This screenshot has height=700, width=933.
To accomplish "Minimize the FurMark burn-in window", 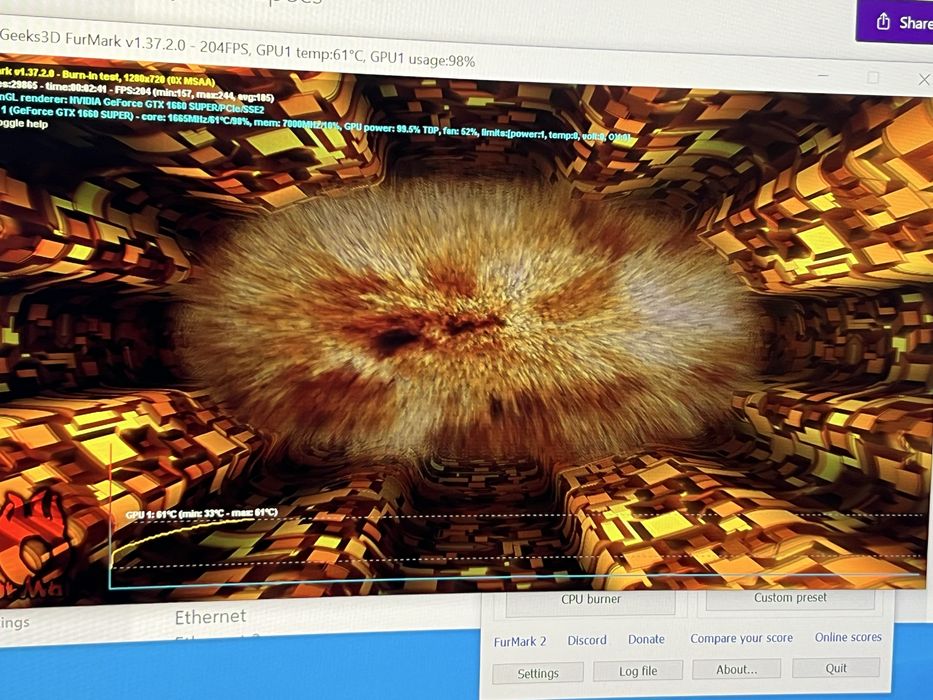I will click(x=823, y=76).
